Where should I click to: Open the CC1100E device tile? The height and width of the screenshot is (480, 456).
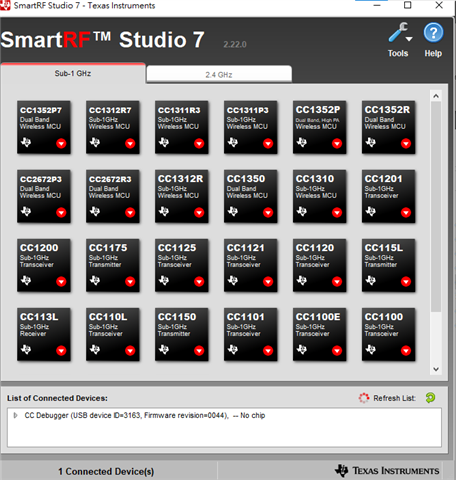320,334
